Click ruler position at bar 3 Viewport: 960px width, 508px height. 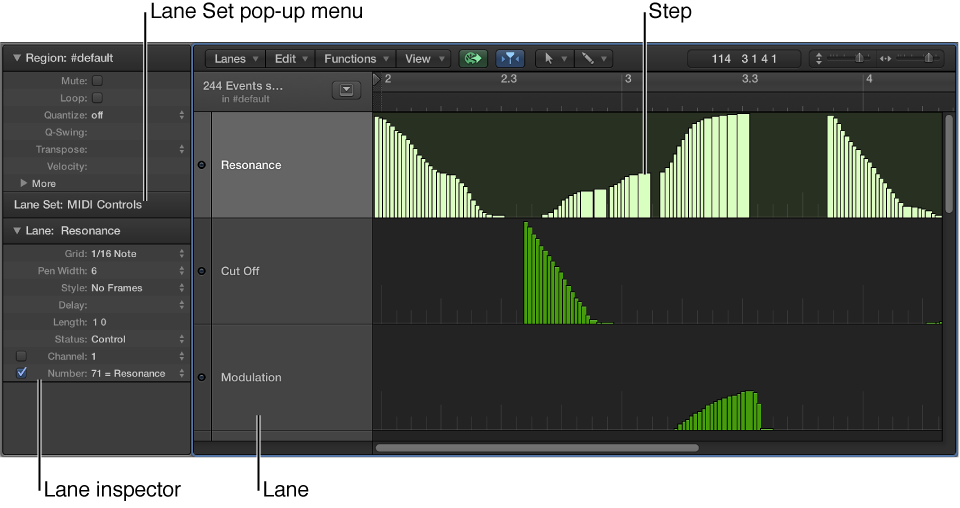point(628,79)
